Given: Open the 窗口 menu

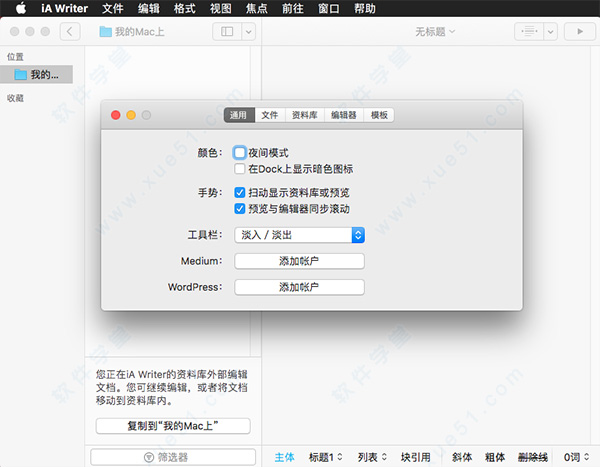Looking at the screenshot, I should [328, 8].
